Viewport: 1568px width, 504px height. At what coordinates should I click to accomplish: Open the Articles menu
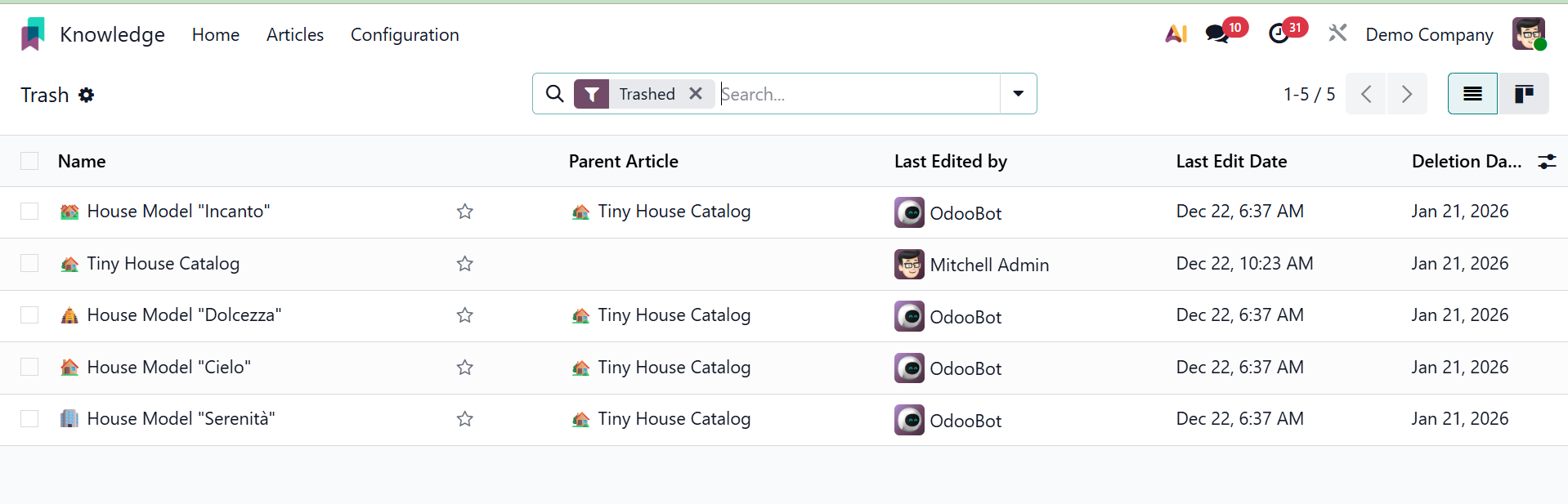point(295,34)
